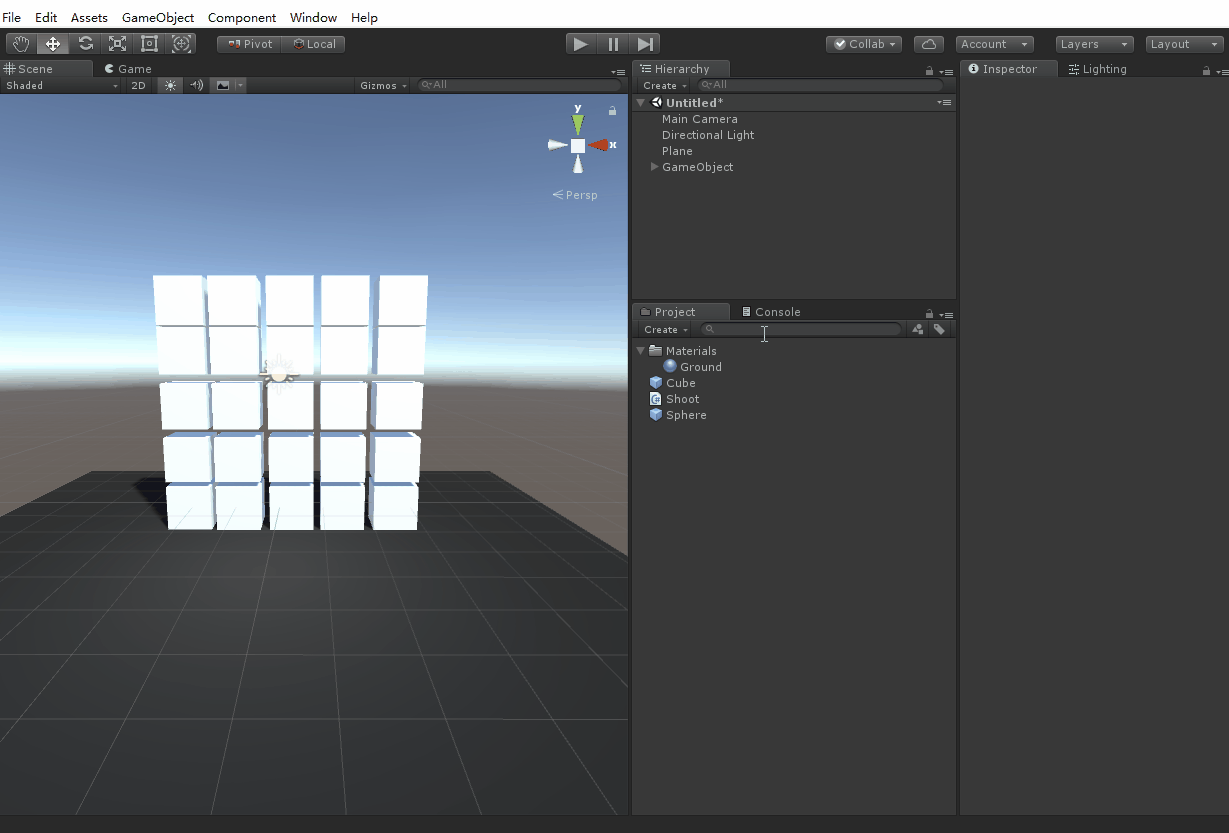Select Directional Light in Hierarchy
This screenshot has width=1229, height=833.
pos(708,135)
